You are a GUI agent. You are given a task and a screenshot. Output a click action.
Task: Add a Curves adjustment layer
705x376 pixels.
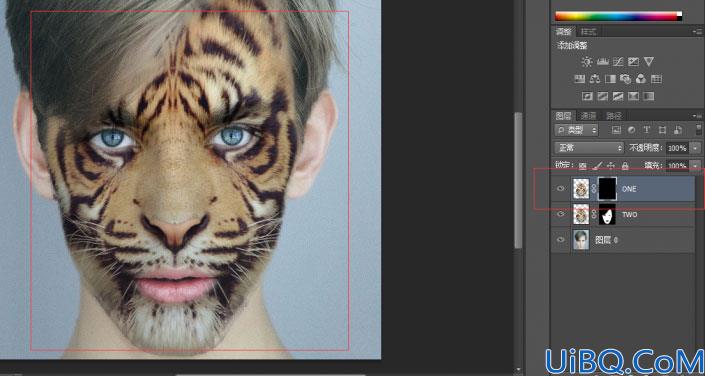[x=618, y=62]
